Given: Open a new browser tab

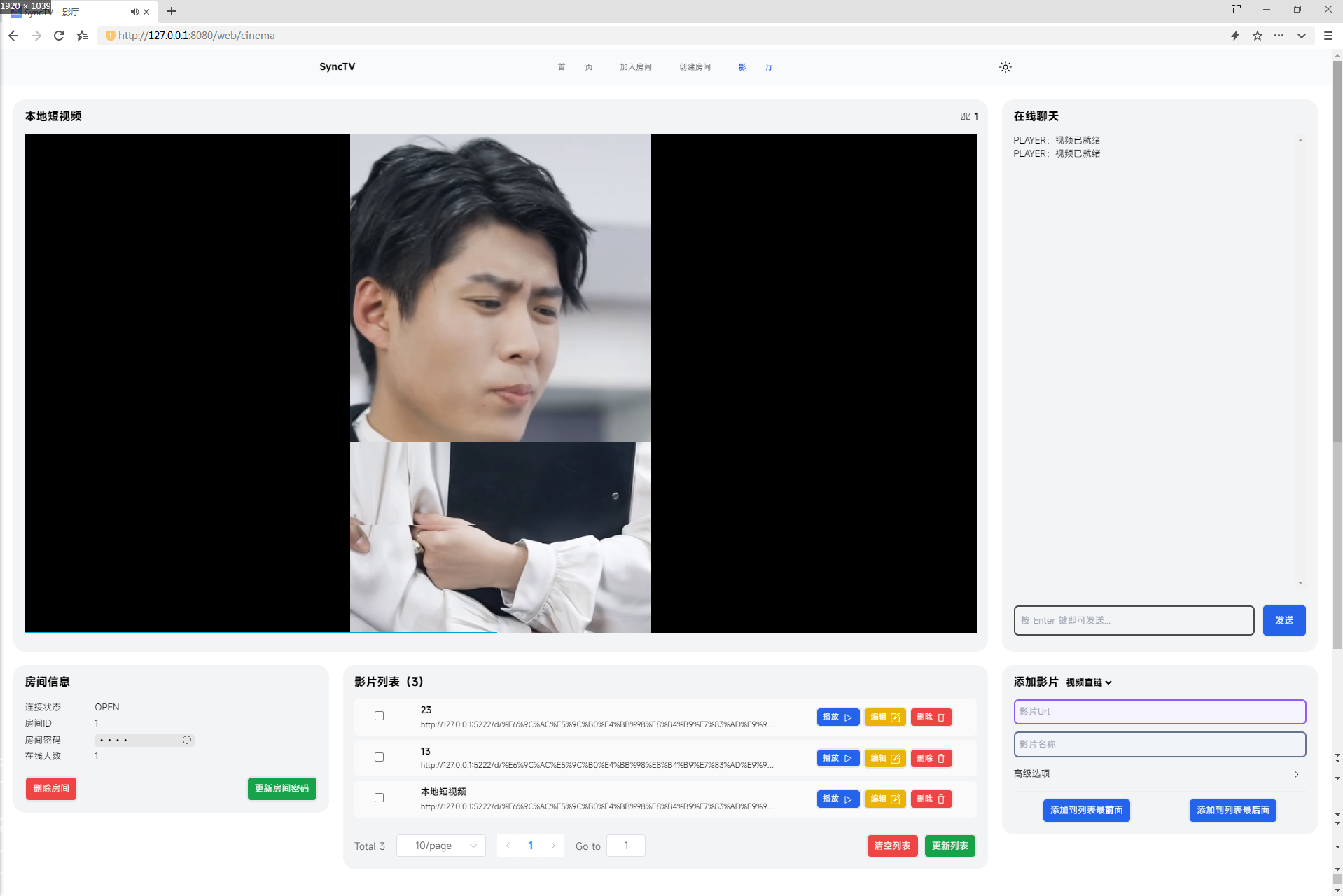Looking at the screenshot, I should (x=172, y=12).
